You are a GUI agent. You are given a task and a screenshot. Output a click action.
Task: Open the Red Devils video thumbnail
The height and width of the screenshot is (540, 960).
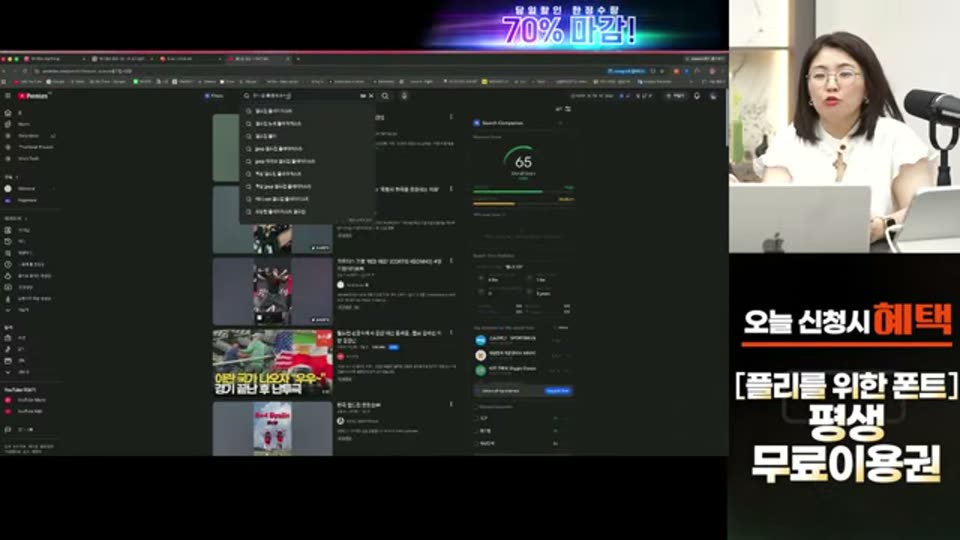272,429
